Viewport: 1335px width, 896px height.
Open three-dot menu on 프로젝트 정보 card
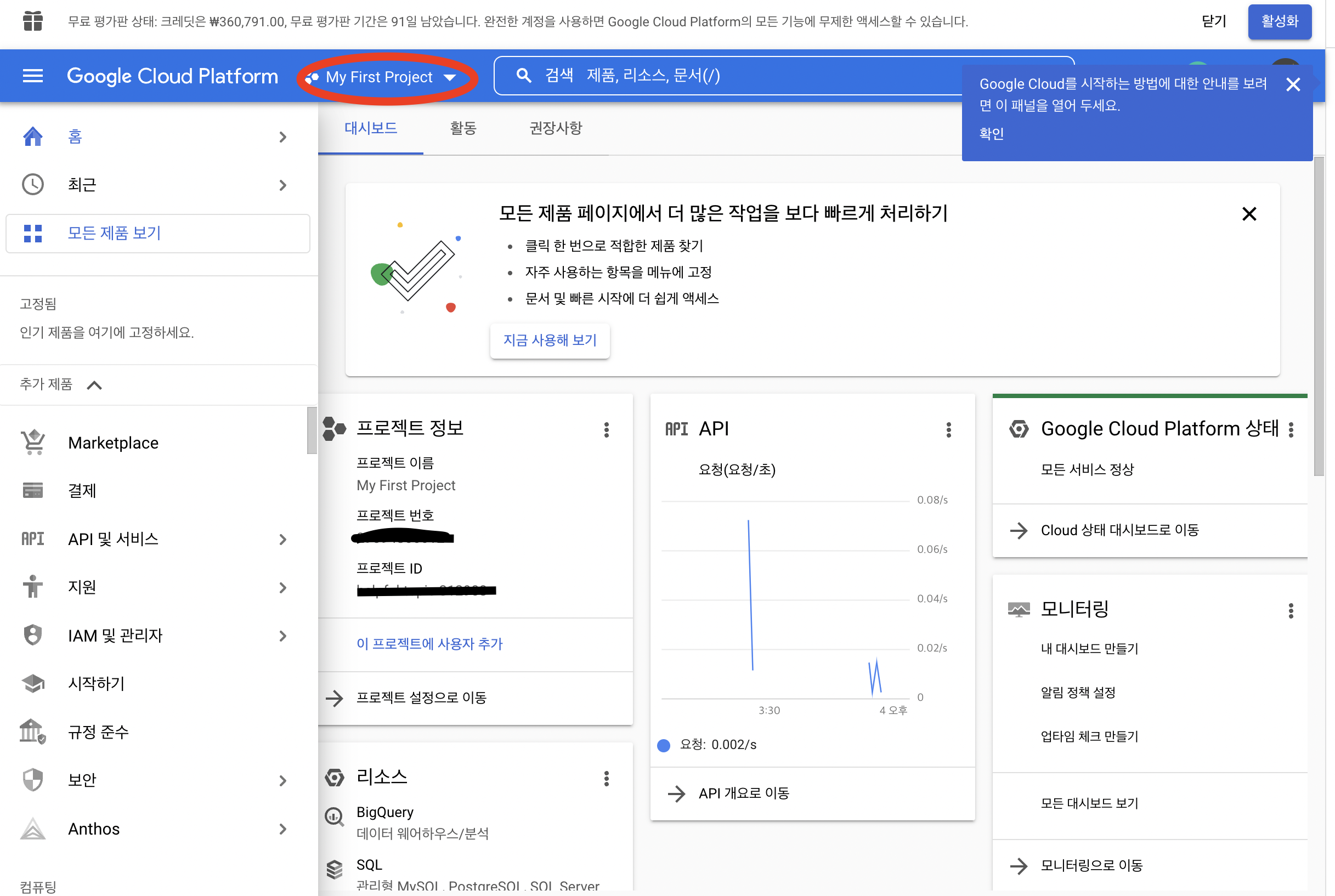pos(607,430)
